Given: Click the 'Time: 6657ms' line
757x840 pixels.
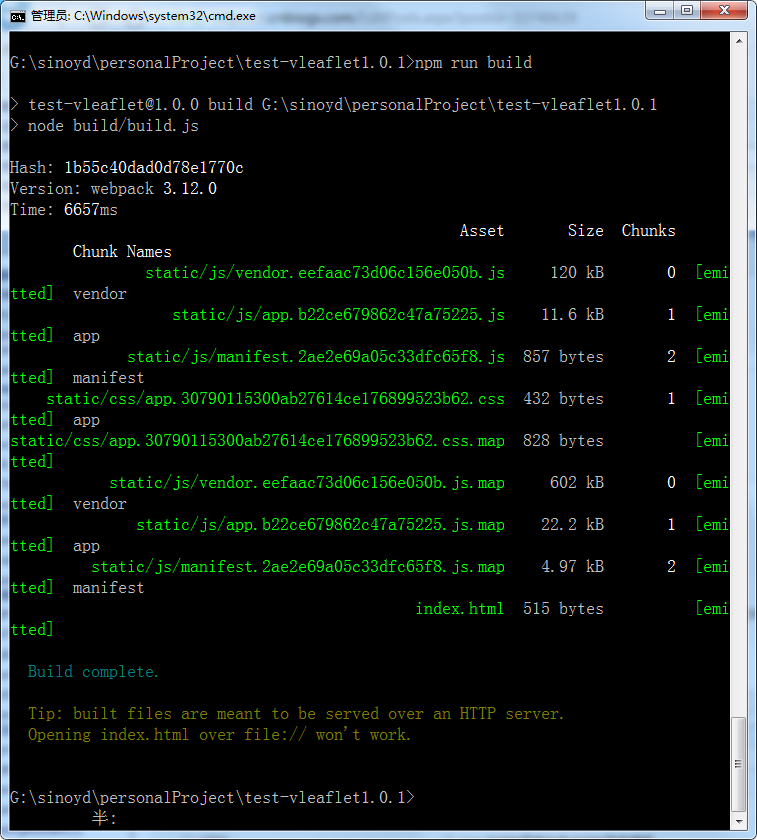Looking at the screenshot, I should pyautogui.click(x=64, y=209).
